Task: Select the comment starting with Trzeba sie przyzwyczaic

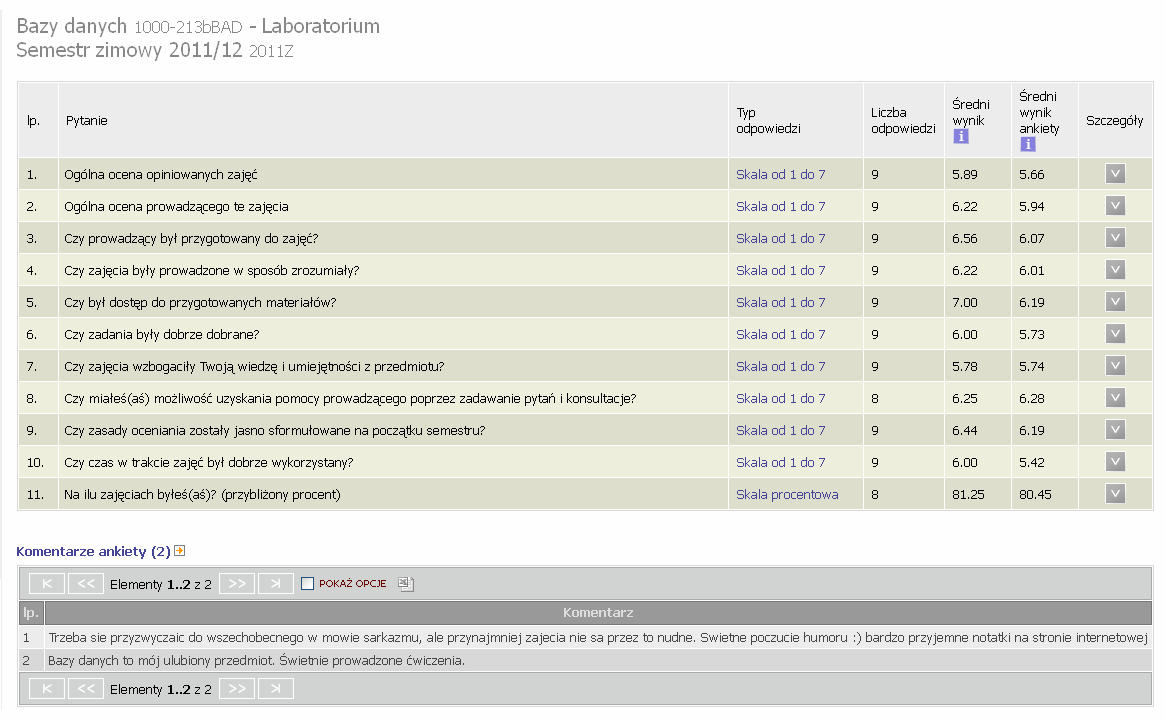Action: (x=598, y=637)
